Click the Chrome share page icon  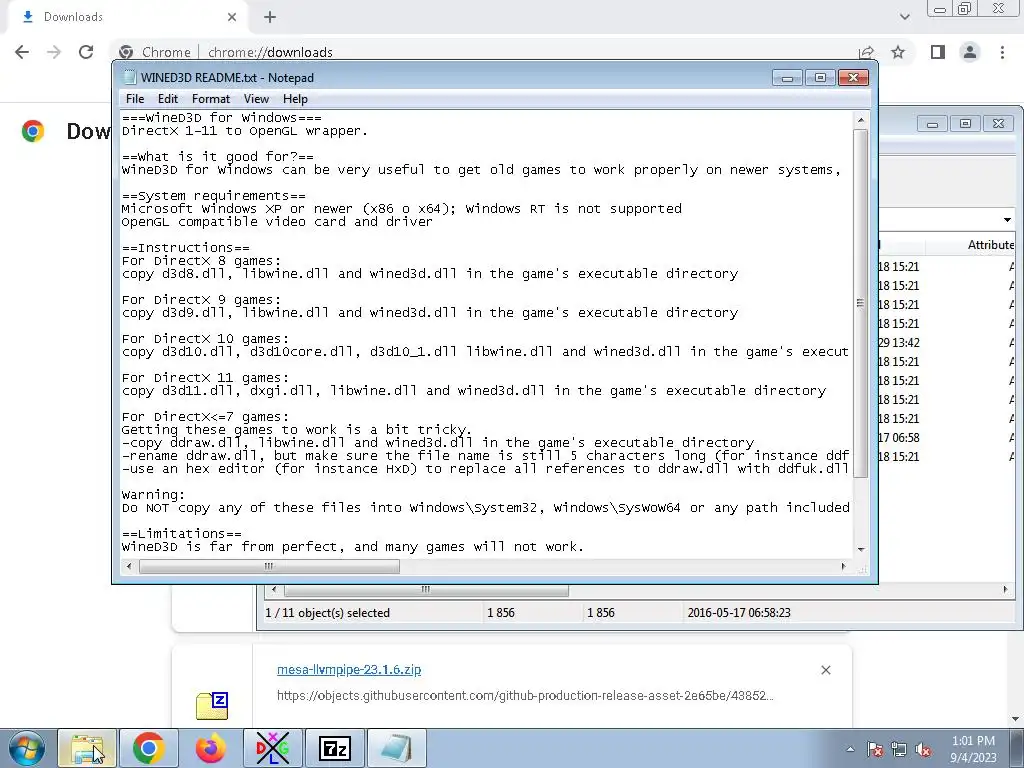tap(867, 52)
